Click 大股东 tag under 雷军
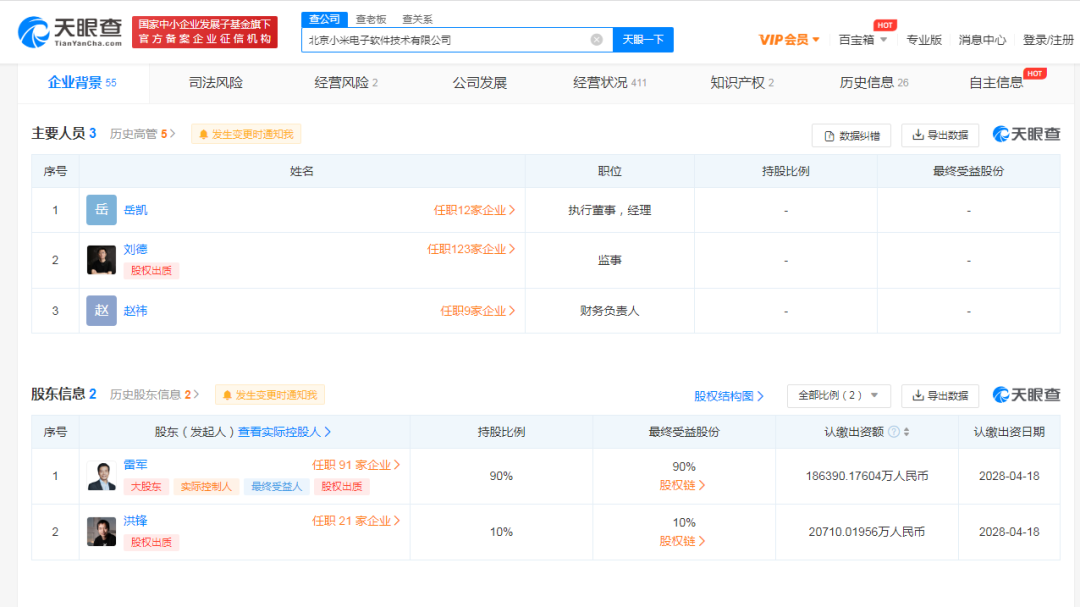Image resolution: width=1080 pixels, height=607 pixels. coord(146,486)
